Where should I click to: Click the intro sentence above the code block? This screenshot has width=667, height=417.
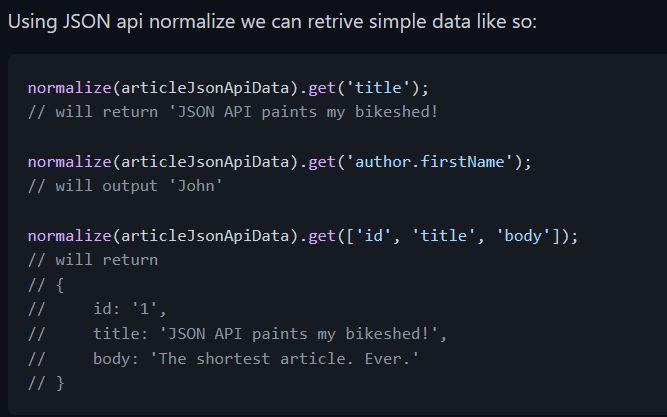[272, 20]
